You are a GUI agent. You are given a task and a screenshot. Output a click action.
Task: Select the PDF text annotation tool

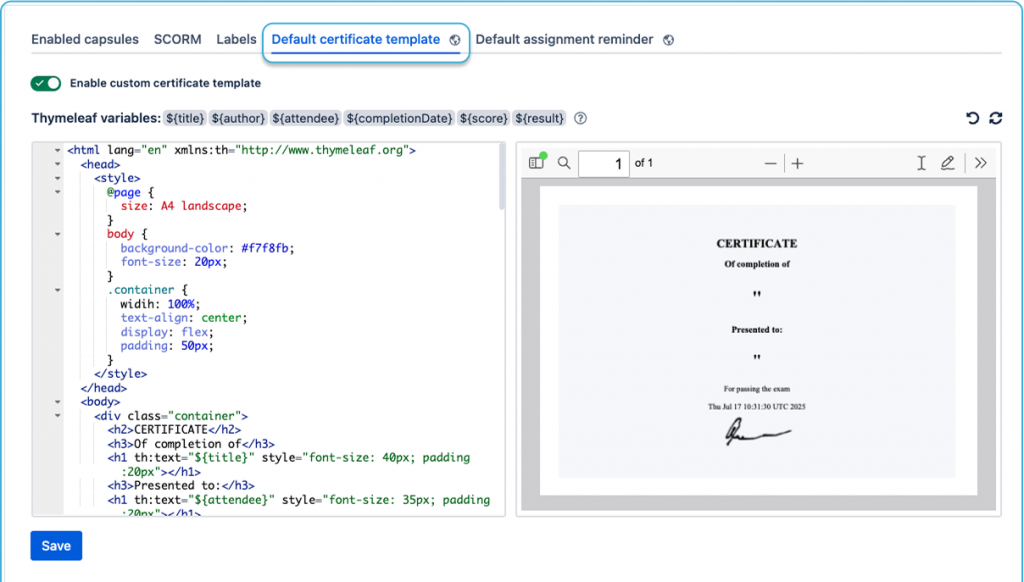[921, 163]
